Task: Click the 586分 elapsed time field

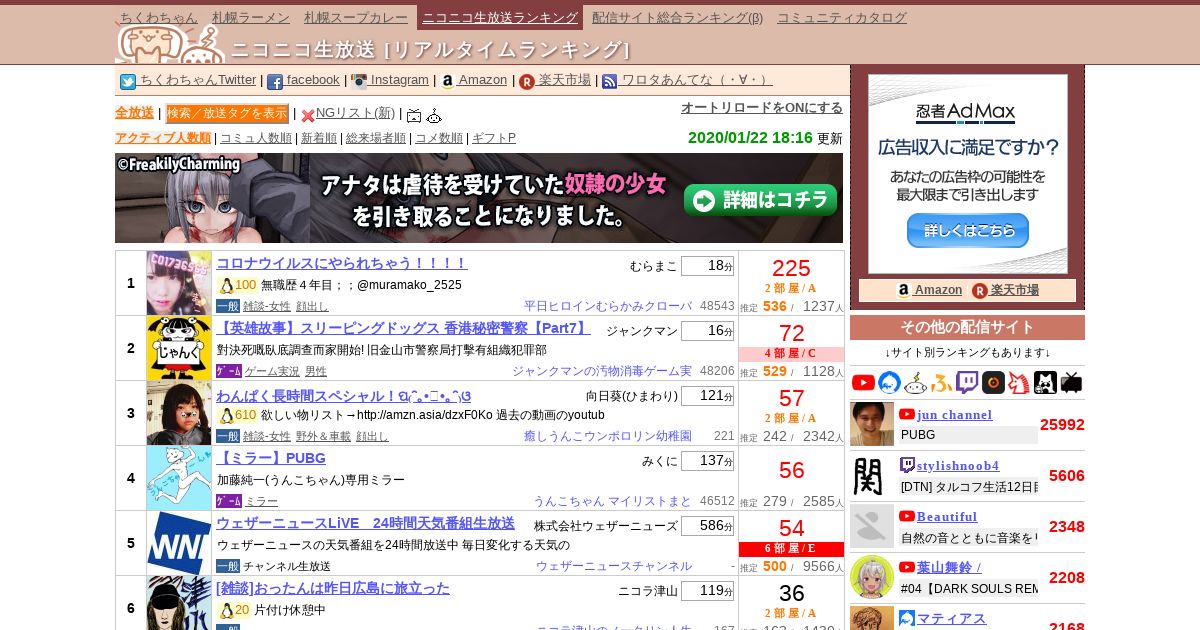Action: pyautogui.click(x=707, y=526)
